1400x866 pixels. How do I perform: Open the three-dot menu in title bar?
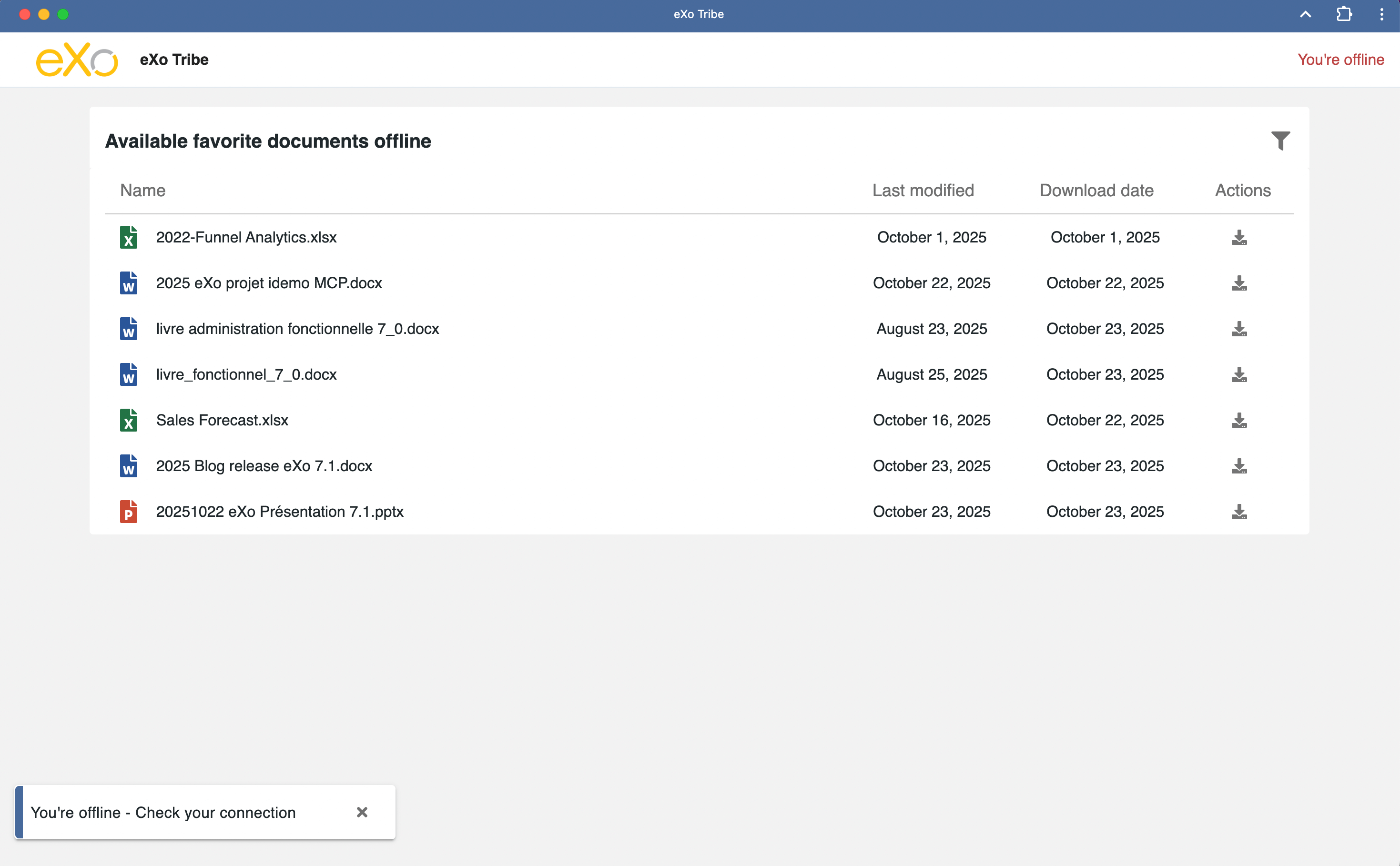[x=1382, y=14]
